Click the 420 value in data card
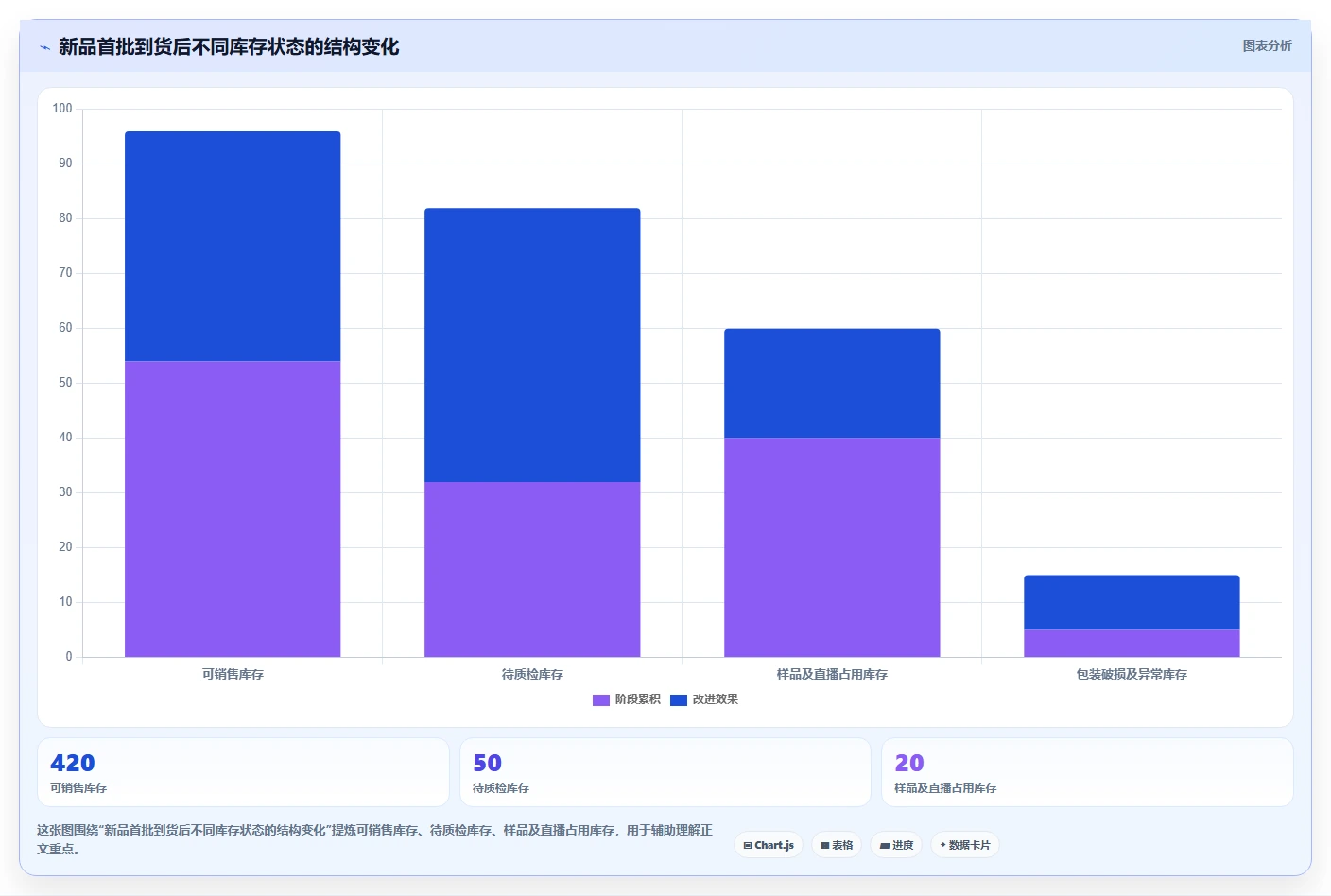The image size is (1331, 896). pyautogui.click(x=73, y=763)
